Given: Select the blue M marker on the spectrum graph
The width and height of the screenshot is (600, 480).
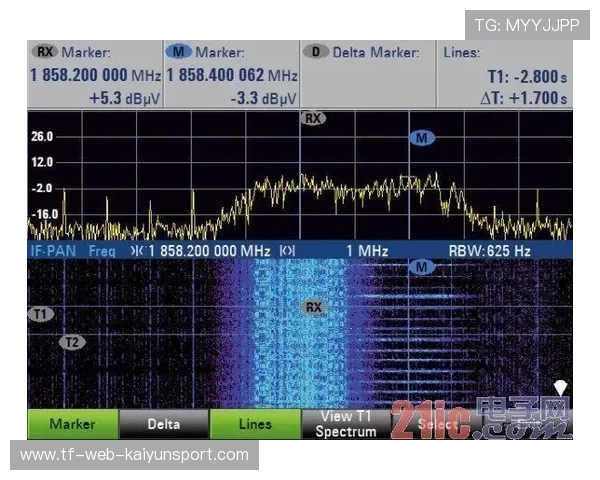Looking at the screenshot, I should [x=421, y=138].
